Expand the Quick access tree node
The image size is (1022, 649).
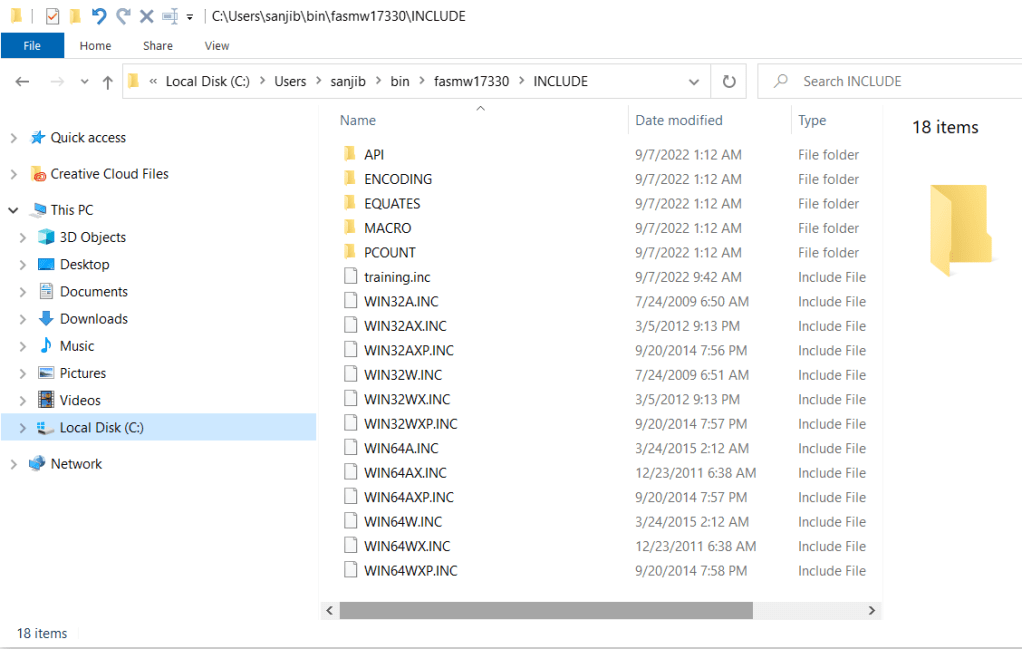13,138
